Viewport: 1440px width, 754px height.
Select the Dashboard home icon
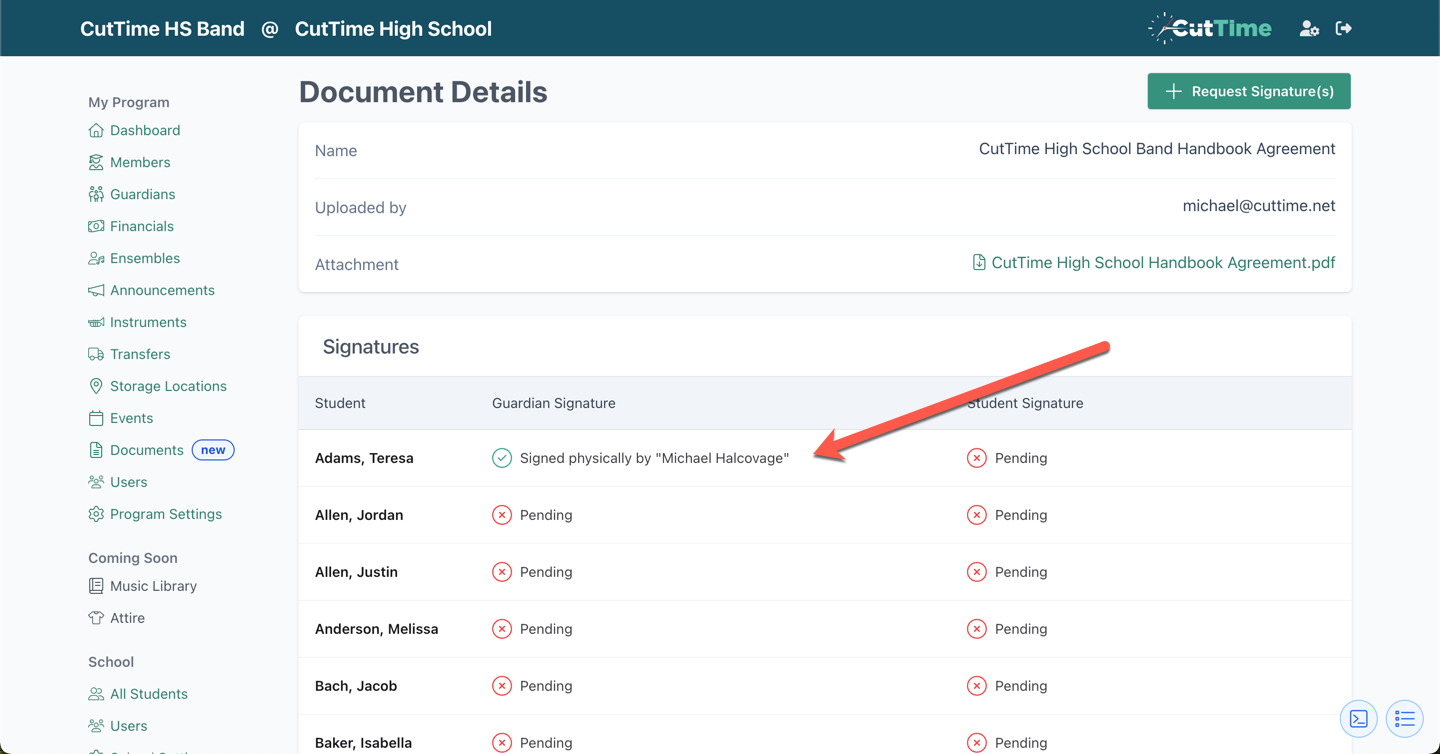coord(95,130)
